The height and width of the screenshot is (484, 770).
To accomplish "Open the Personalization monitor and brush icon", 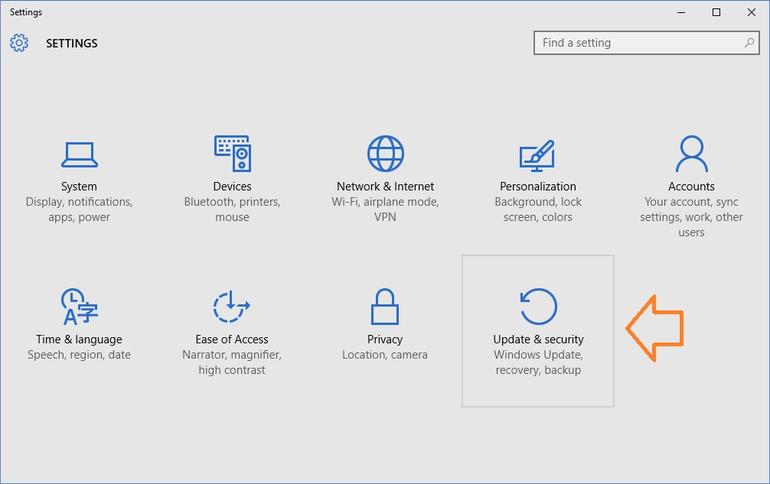I will coord(538,154).
